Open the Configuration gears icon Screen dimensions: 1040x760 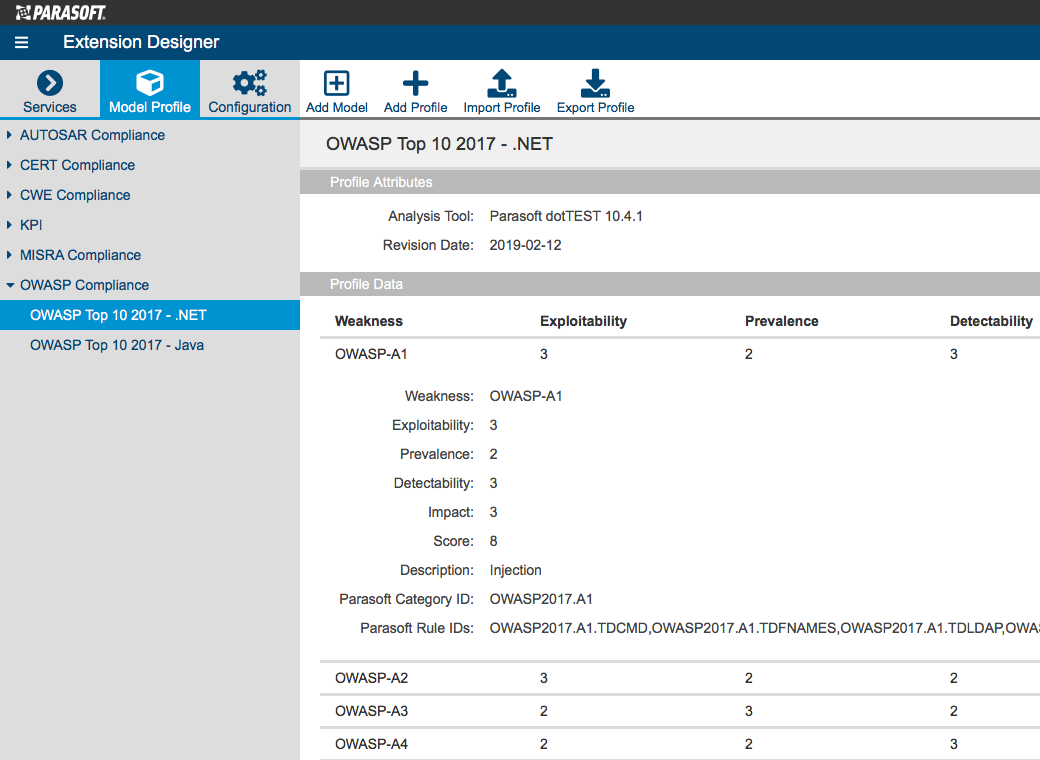point(249,83)
